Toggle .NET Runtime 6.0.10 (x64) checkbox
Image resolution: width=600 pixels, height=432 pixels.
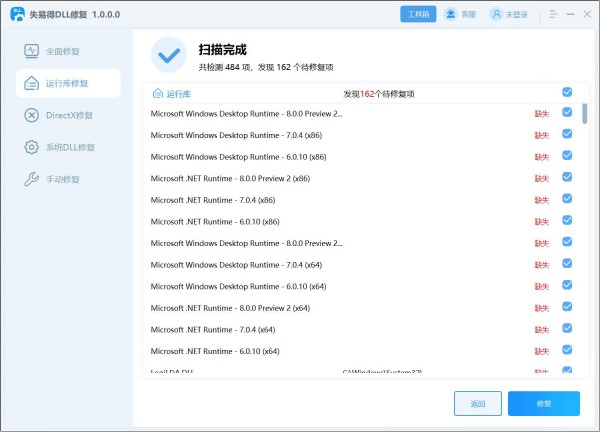(x=567, y=350)
